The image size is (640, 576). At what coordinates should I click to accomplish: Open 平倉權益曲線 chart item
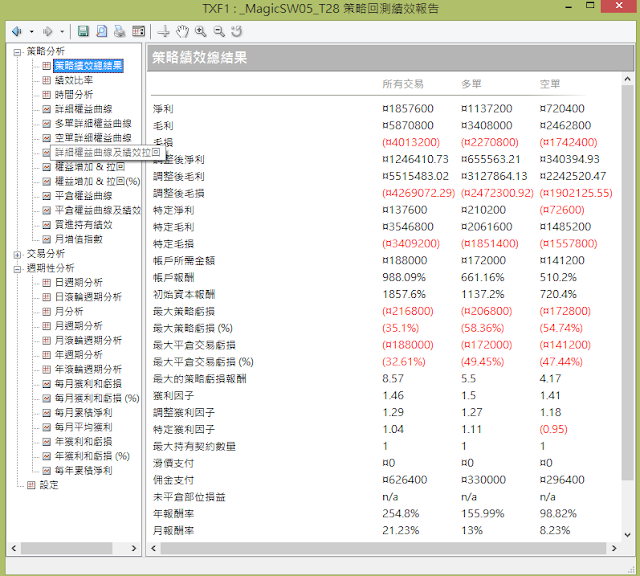tap(83, 196)
